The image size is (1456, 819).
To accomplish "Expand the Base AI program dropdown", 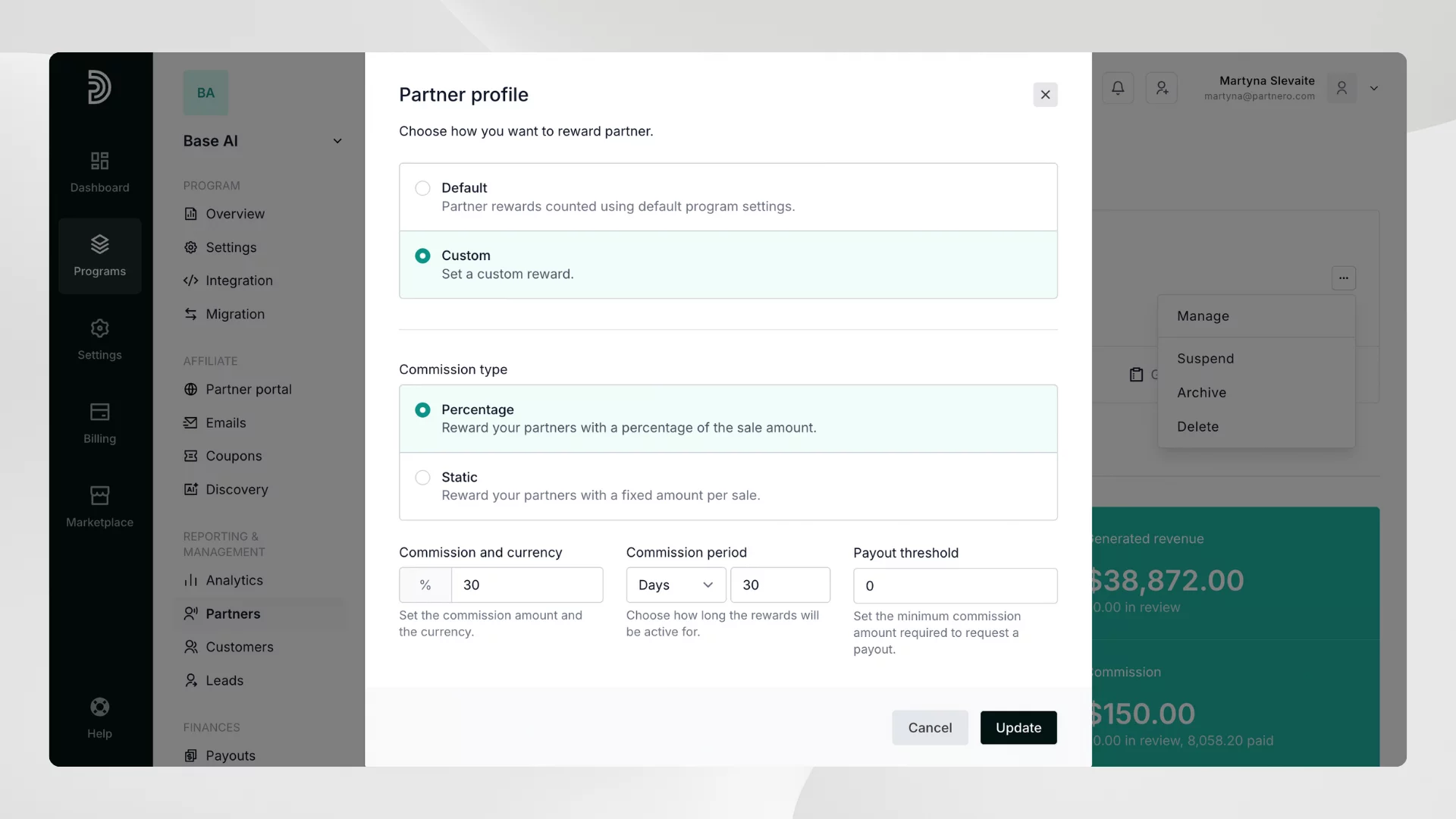I will [x=337, y=141].
